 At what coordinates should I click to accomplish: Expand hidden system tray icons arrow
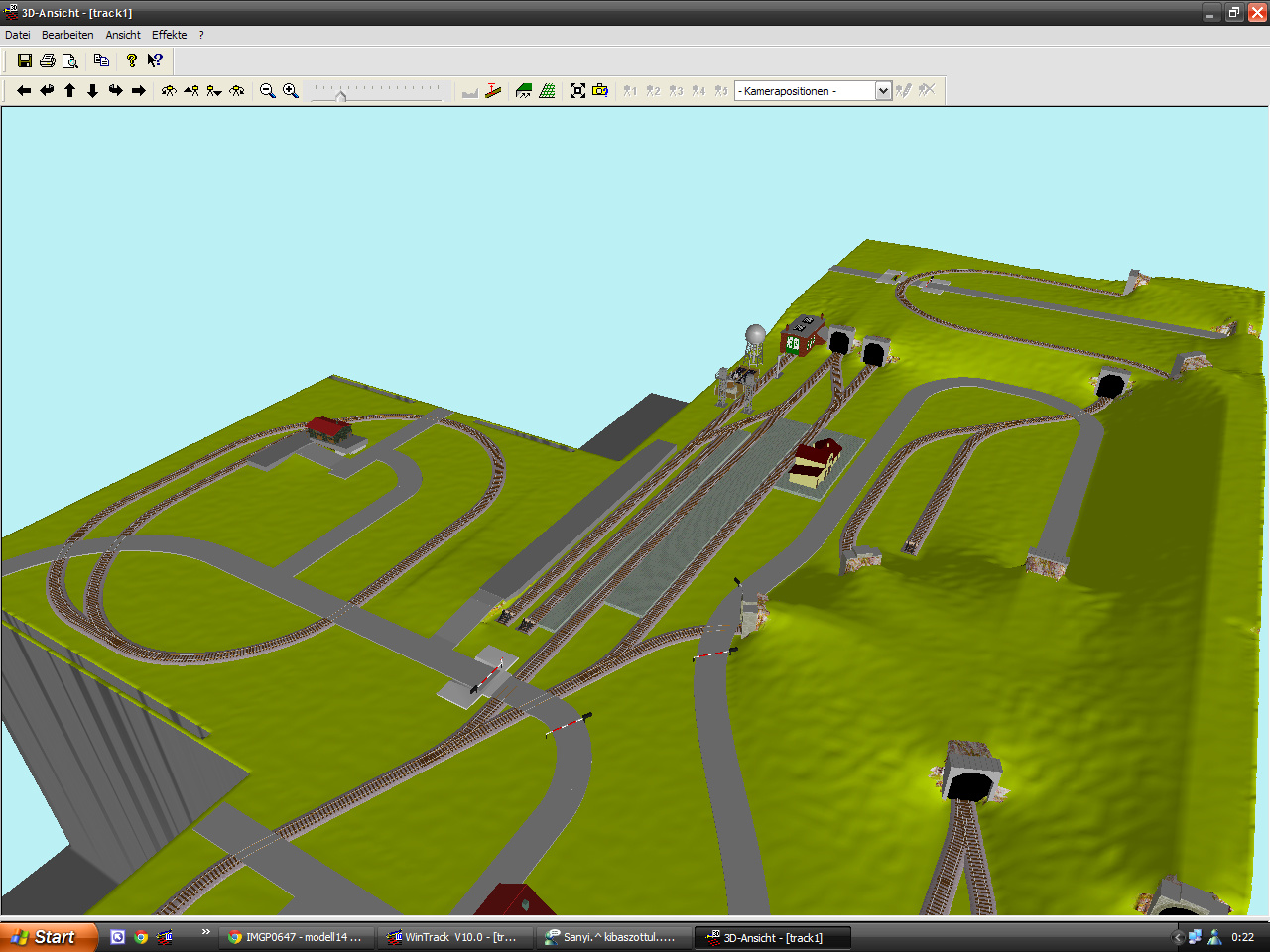pos(1178,937)
